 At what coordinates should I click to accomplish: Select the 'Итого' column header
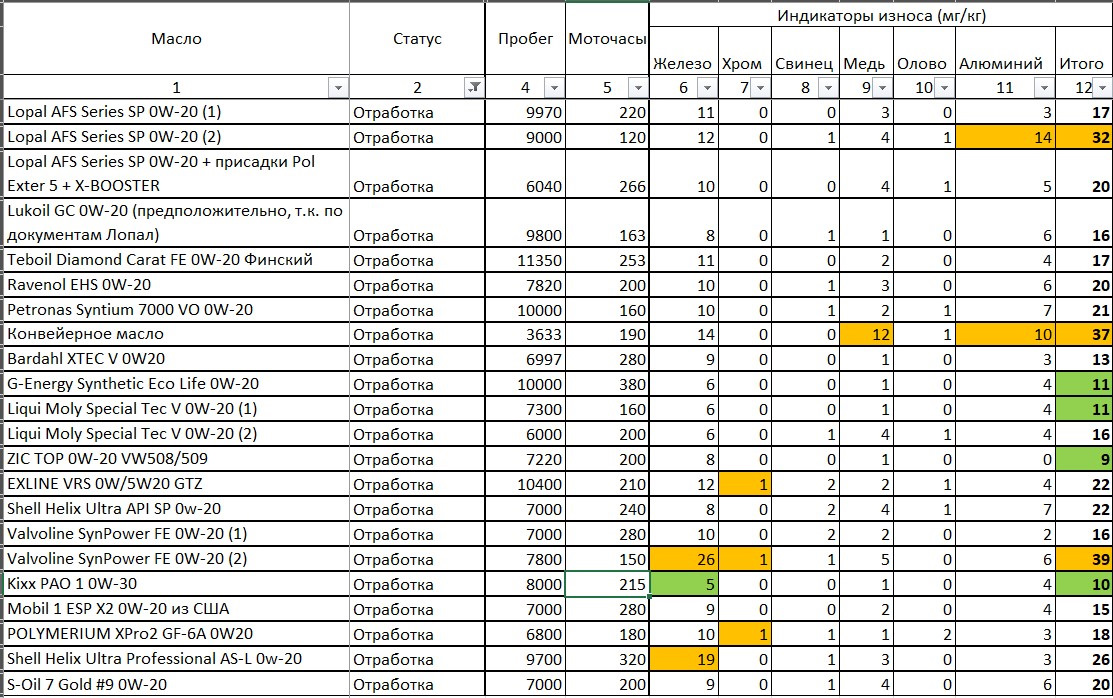click(1084, 51)
